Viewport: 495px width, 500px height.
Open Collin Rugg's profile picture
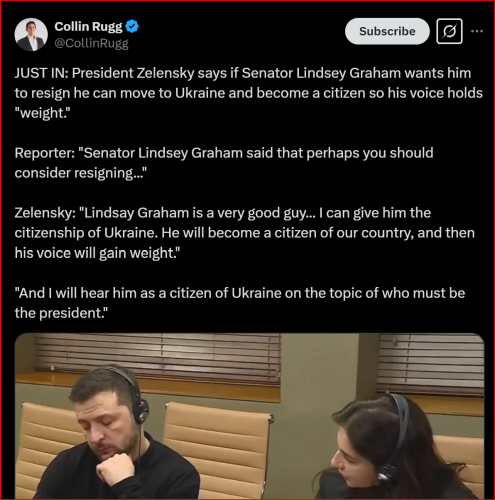coord(31,35)
